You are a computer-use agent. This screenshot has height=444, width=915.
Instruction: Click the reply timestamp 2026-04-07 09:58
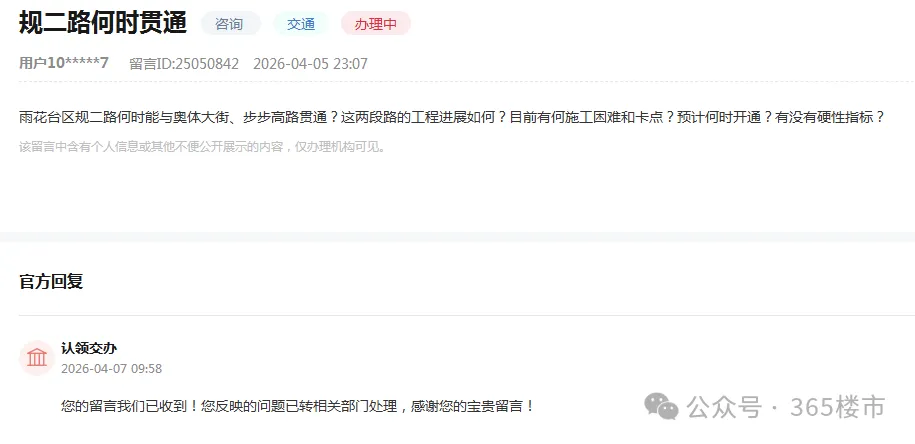111,369
